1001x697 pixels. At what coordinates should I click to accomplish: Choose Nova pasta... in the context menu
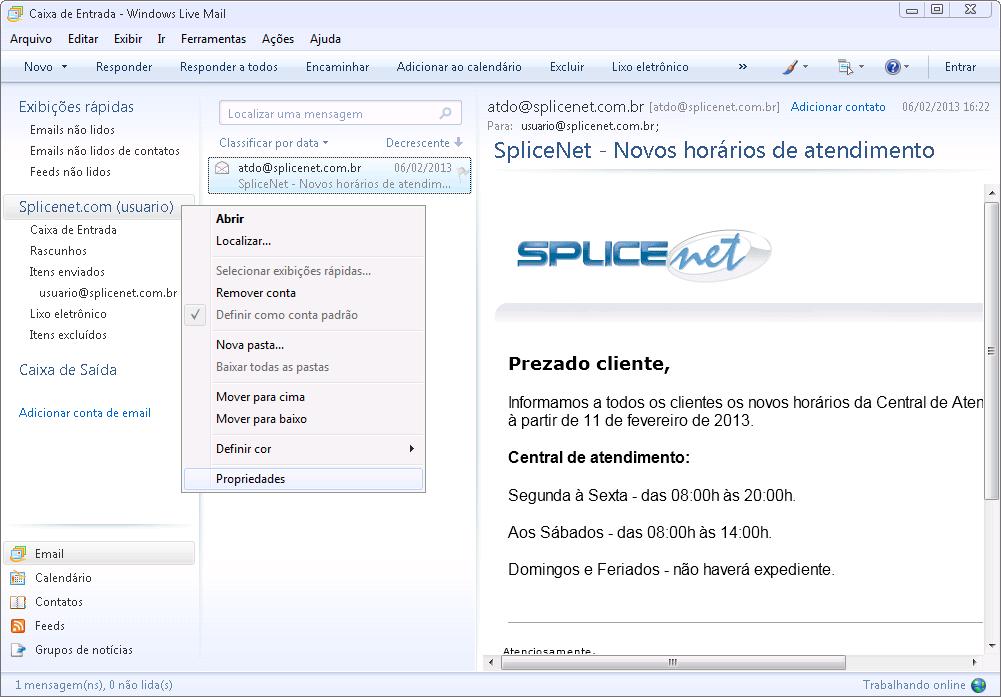coord(304,345)
